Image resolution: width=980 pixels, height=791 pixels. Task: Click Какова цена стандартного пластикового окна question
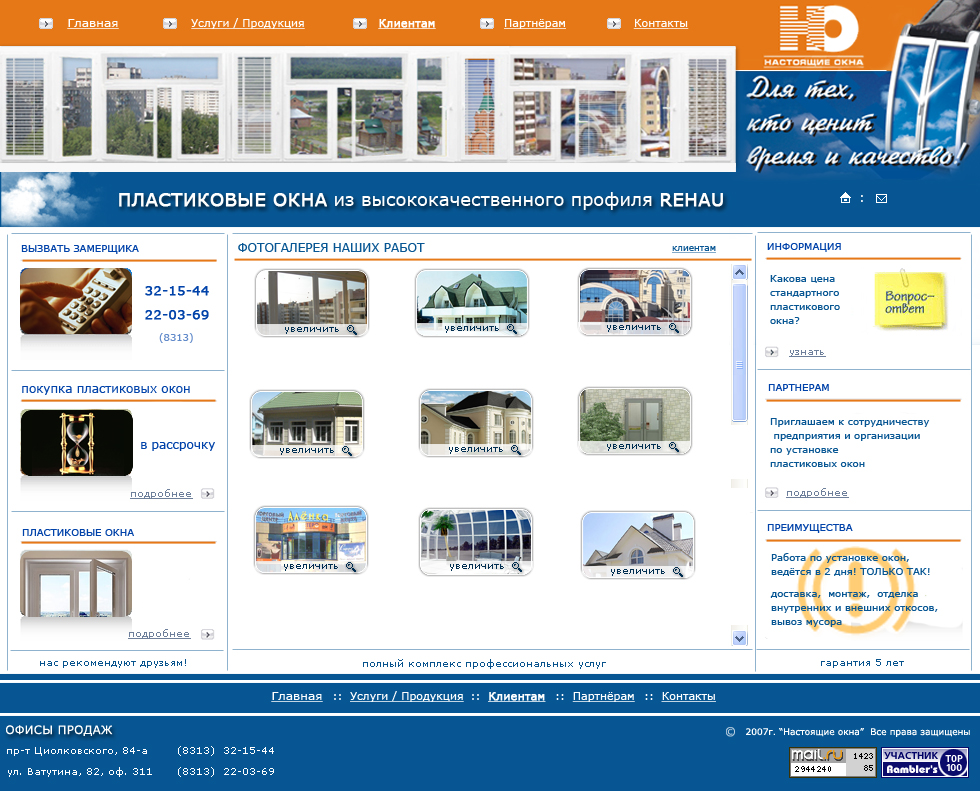tap(805, 299)
